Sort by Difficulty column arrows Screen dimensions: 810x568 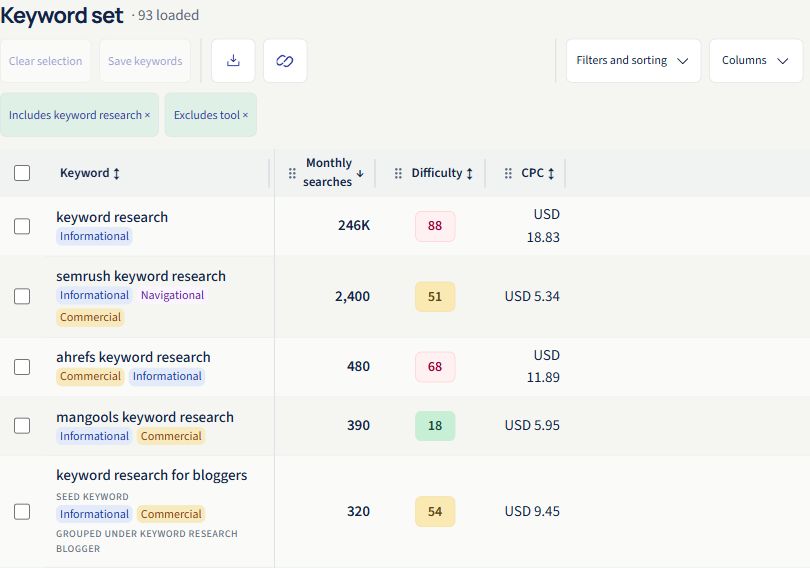pos(470,173)
